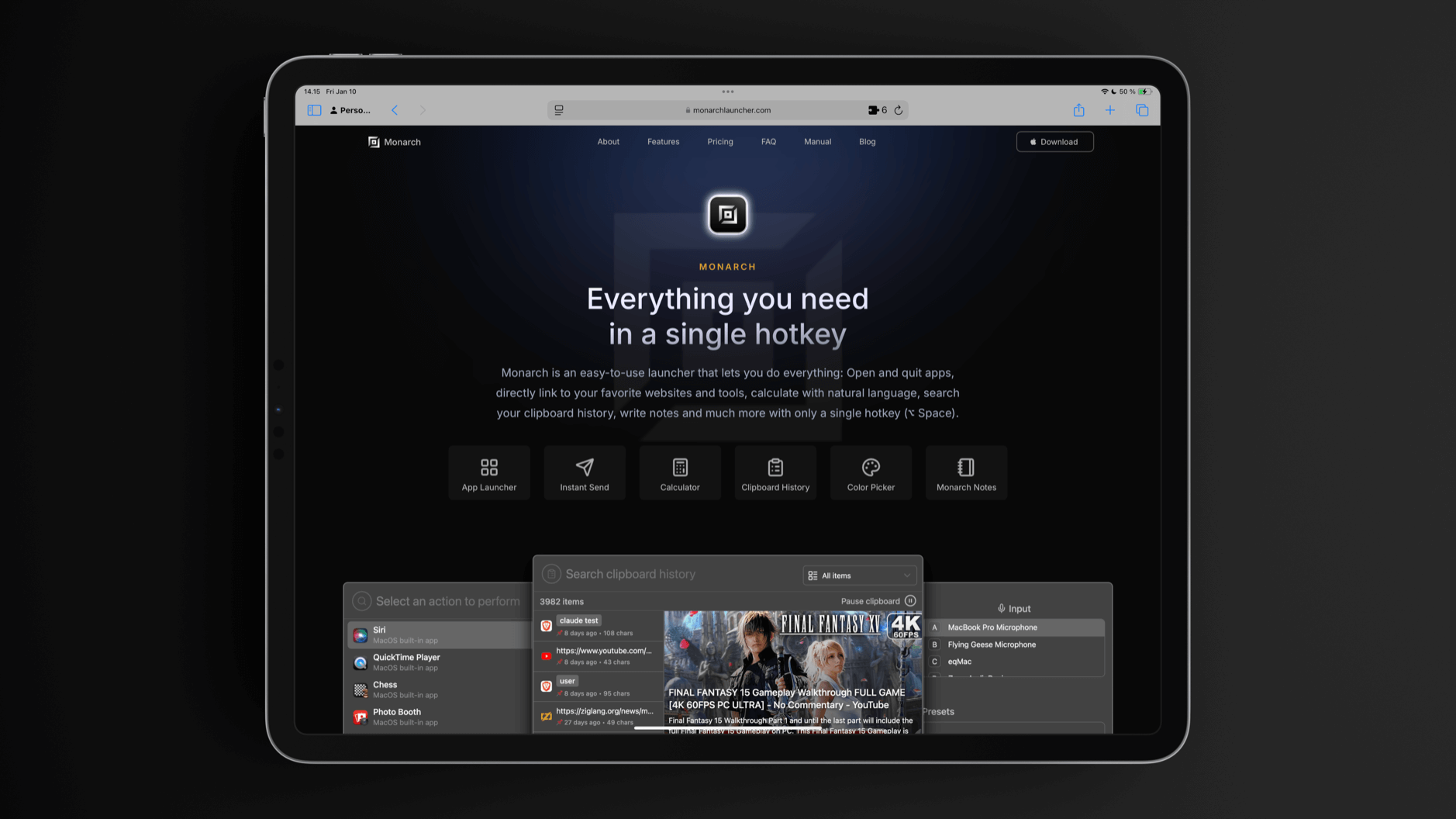Open the page settings icon in address bar
Image resolution: width=1456 pixels, height=819 pixels.
pos(559,110)
